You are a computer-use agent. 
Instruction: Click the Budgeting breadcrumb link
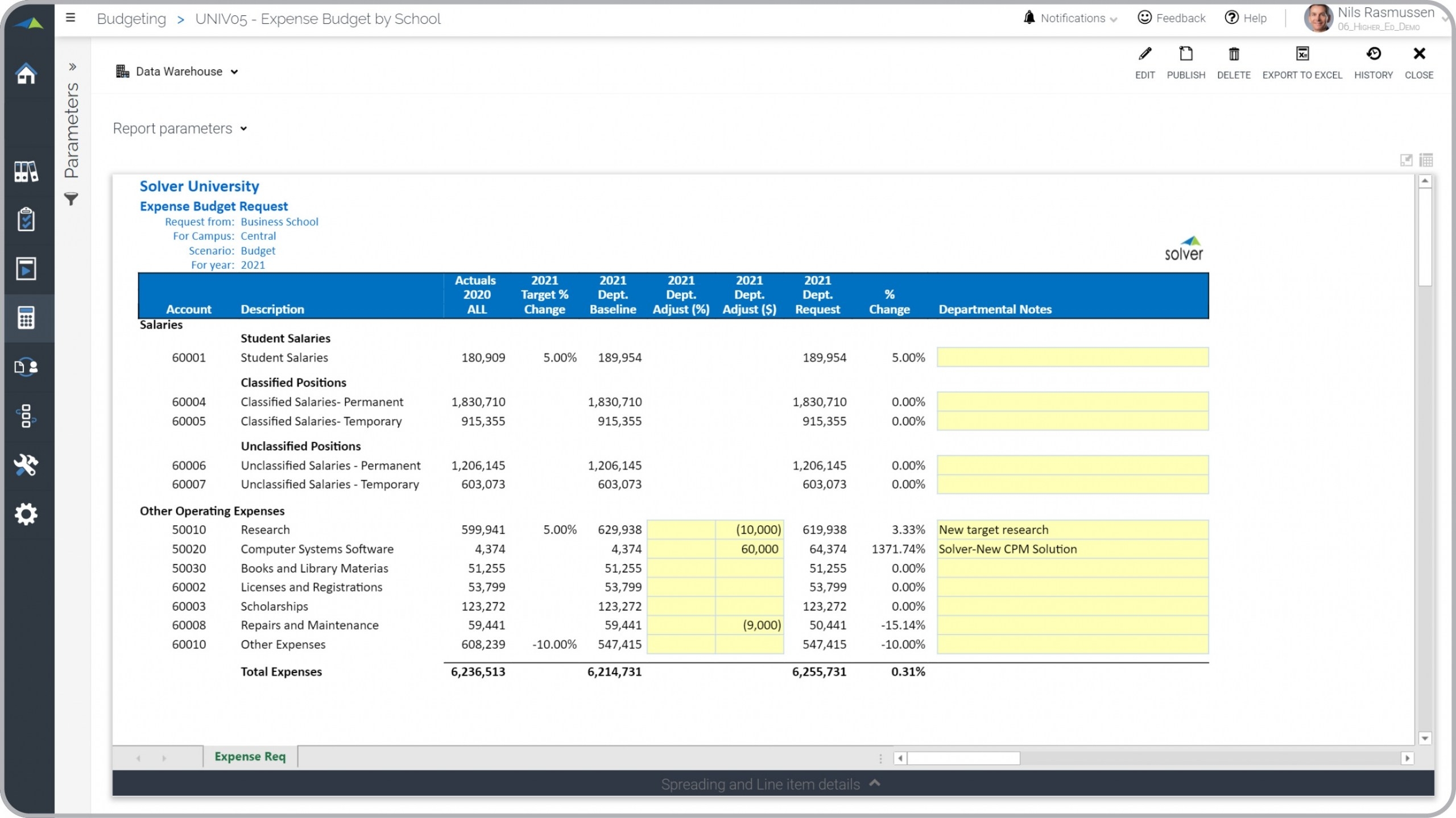click(131, 19)
